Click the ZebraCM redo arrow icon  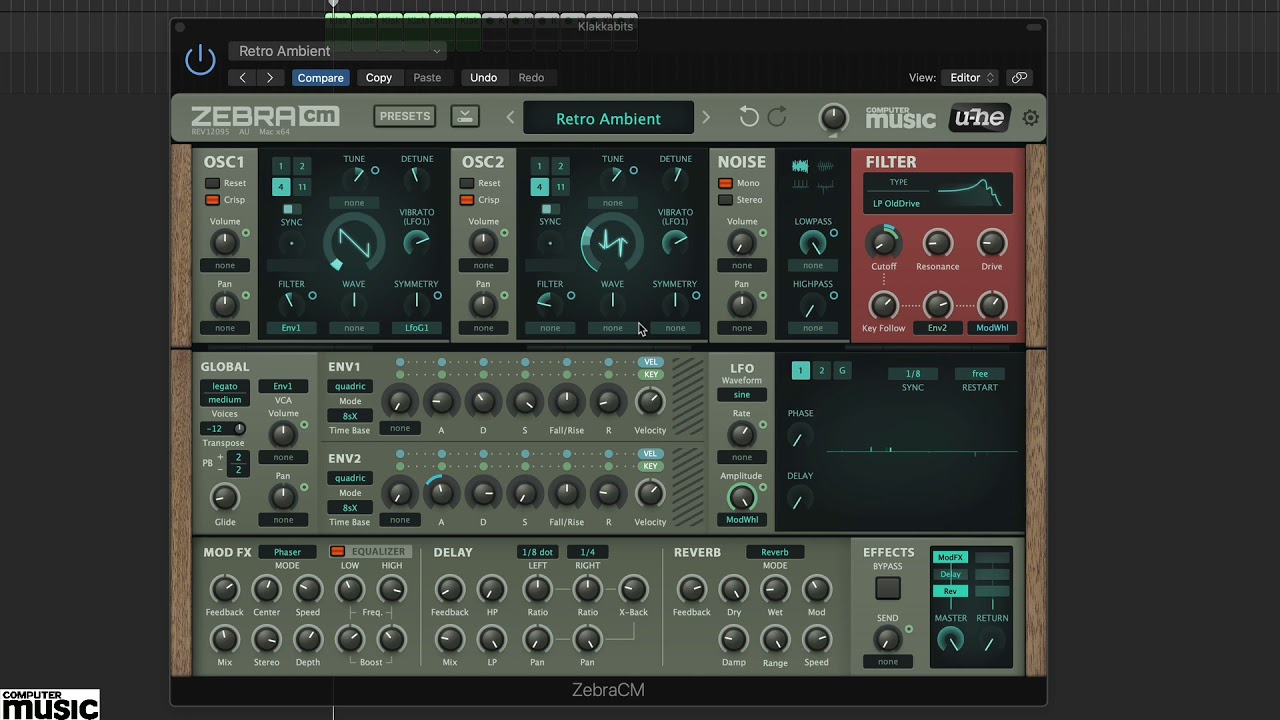click(777, 117)
